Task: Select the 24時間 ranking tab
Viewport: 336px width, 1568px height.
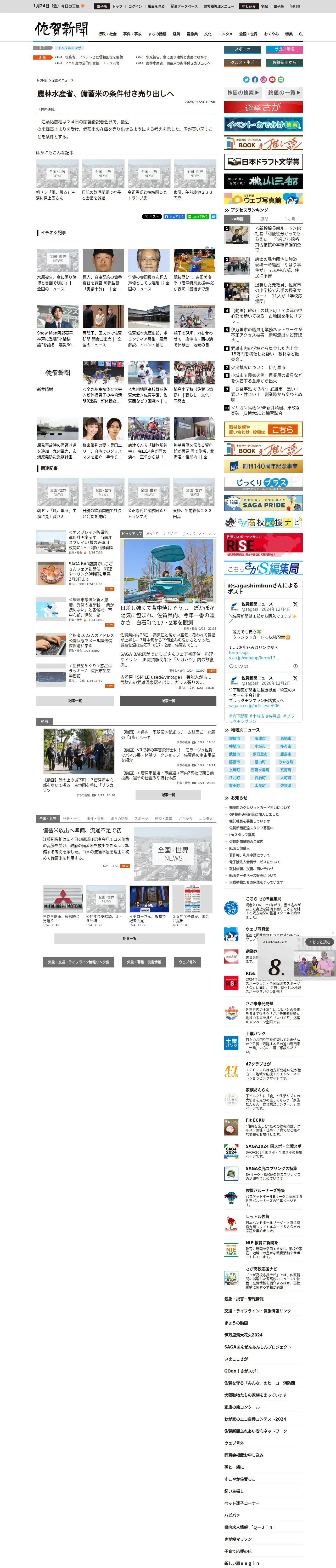Action: (237, 219)
